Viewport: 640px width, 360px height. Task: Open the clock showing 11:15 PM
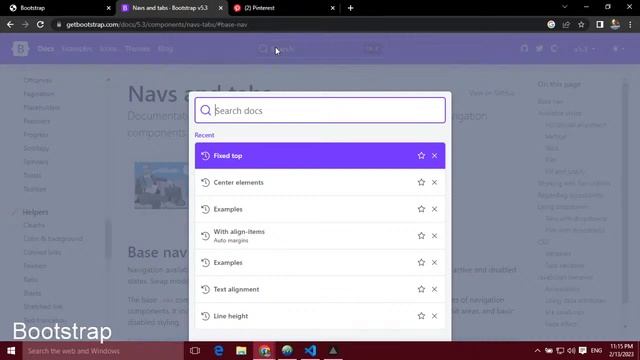click(622, 351)
